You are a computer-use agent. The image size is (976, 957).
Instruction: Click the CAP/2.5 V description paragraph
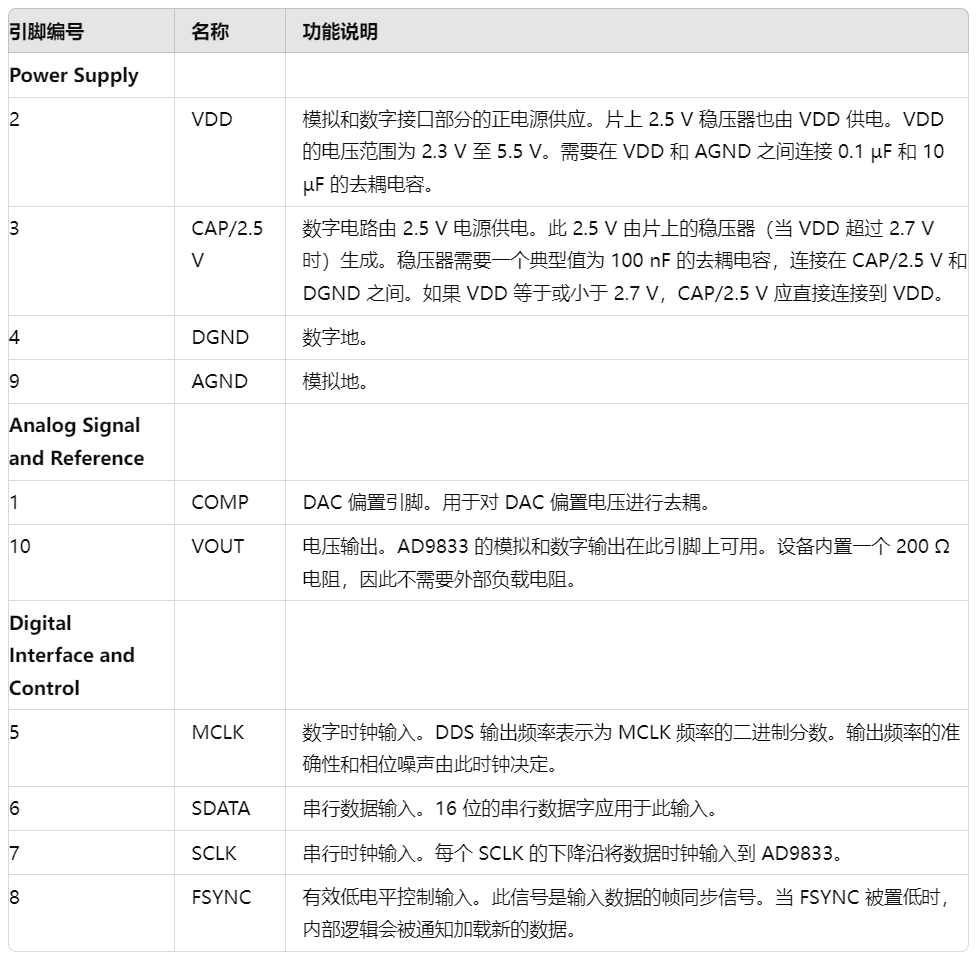coord(634,260)
